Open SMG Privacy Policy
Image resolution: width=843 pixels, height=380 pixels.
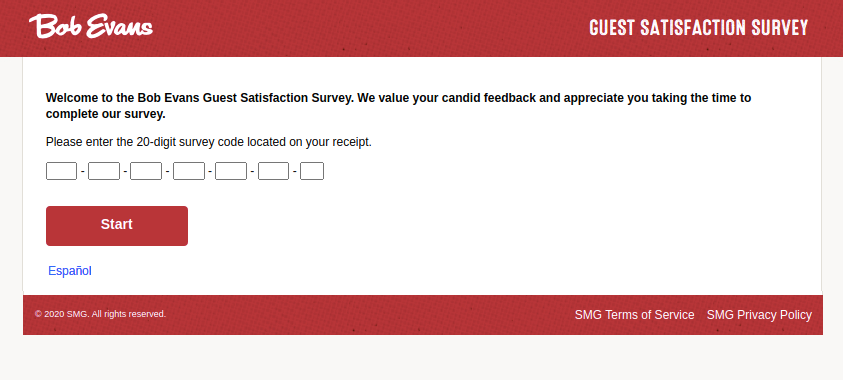pos(759,315)
